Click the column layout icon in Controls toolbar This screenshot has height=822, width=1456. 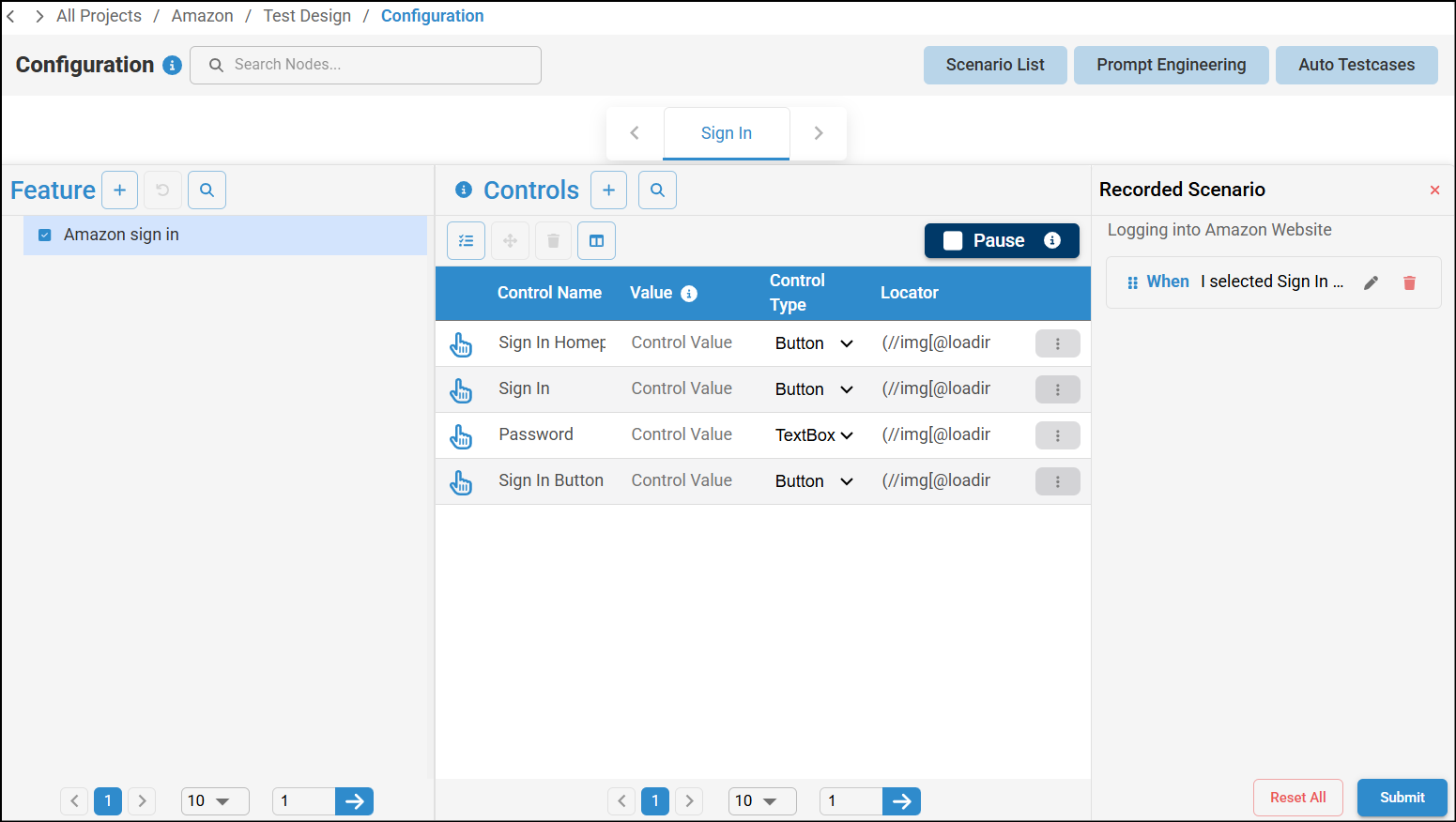596,241
